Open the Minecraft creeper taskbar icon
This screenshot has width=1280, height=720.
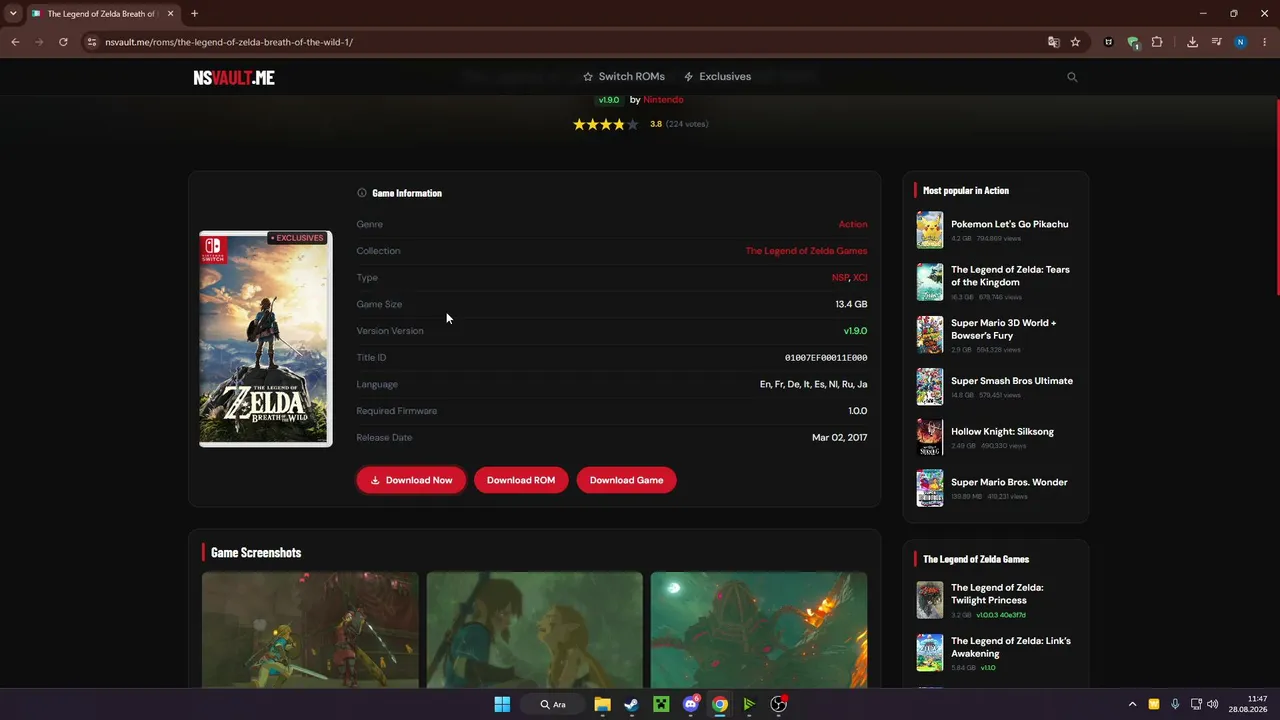(661, 704)
